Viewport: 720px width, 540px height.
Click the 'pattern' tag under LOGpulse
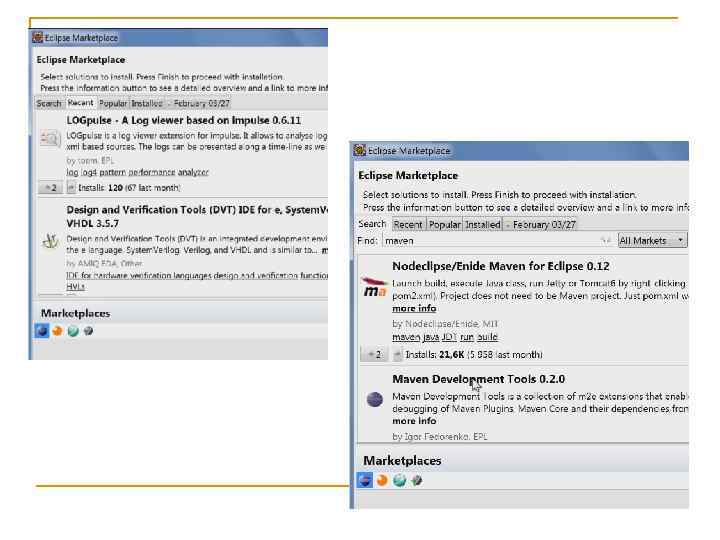112,172
